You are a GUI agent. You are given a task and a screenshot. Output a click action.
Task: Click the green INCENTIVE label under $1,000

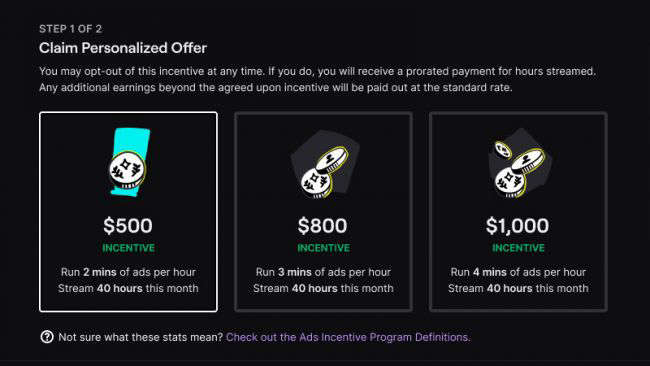pos(518,248)
